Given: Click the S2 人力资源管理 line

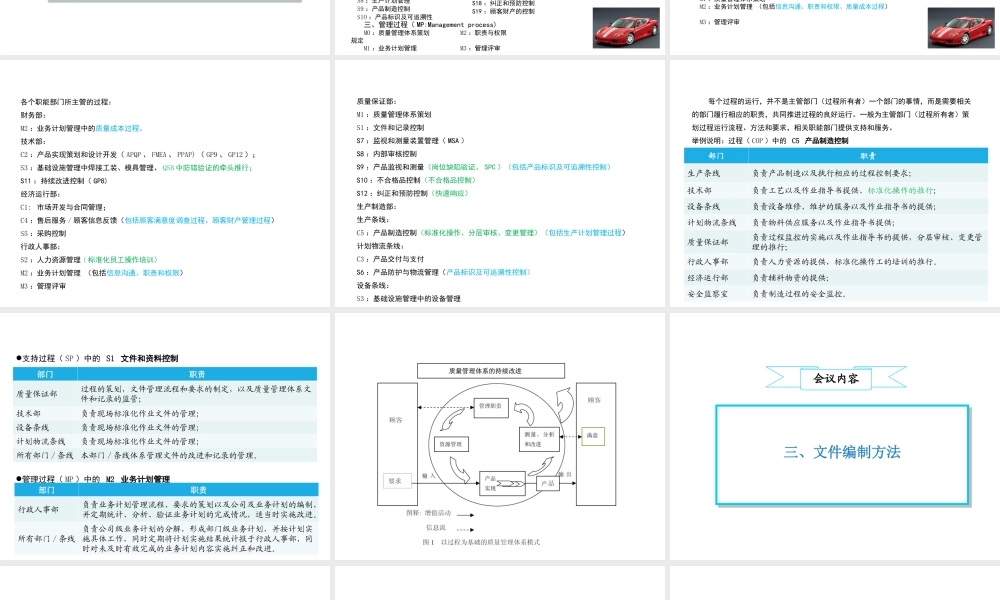Looking at the screenshot, I should [89, 260].
